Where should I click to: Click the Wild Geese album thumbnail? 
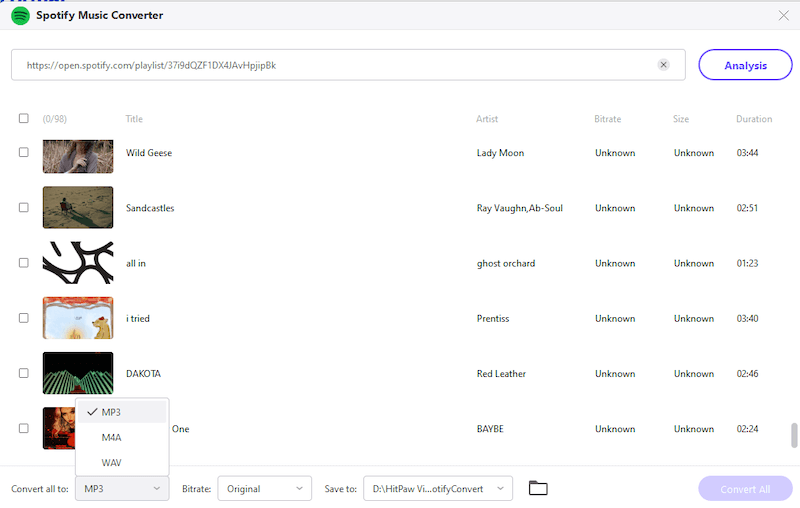(78, 153)
